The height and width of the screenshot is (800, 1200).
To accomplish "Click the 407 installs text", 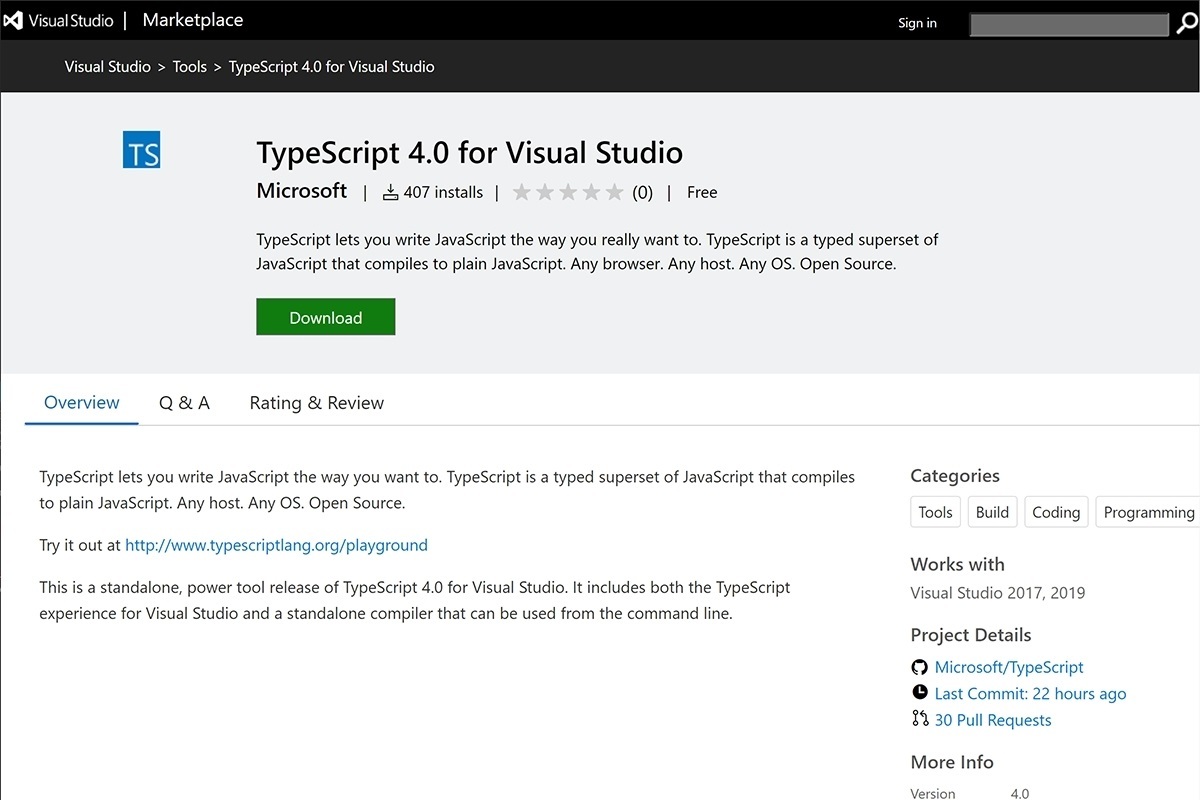I will pos(443,192).
